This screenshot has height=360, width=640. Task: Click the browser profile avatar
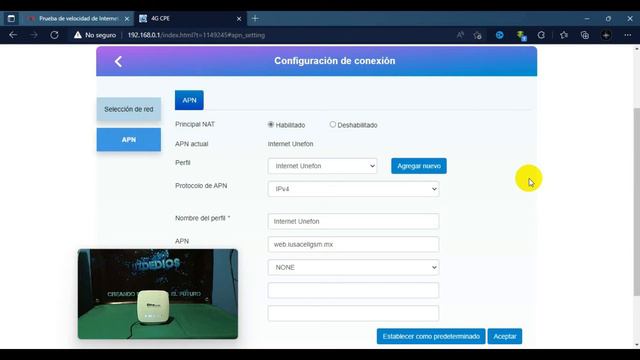tap(606, 35)
